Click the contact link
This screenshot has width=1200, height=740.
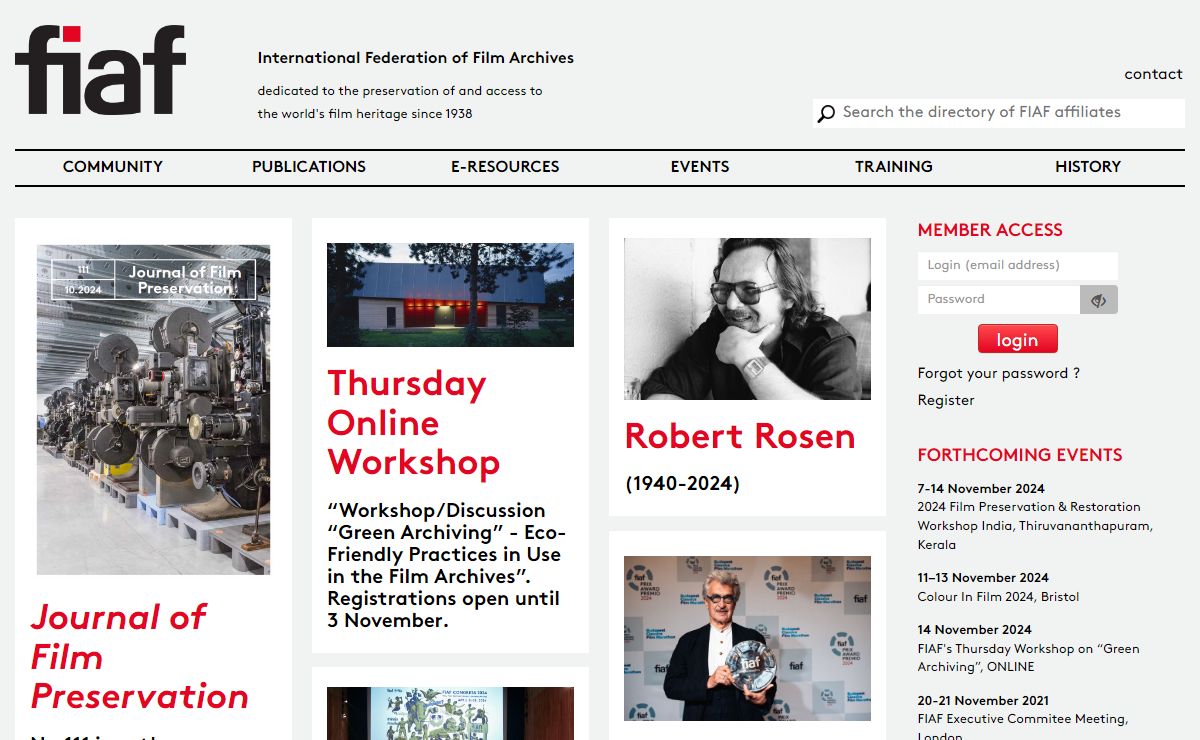tap(1153, 74)
